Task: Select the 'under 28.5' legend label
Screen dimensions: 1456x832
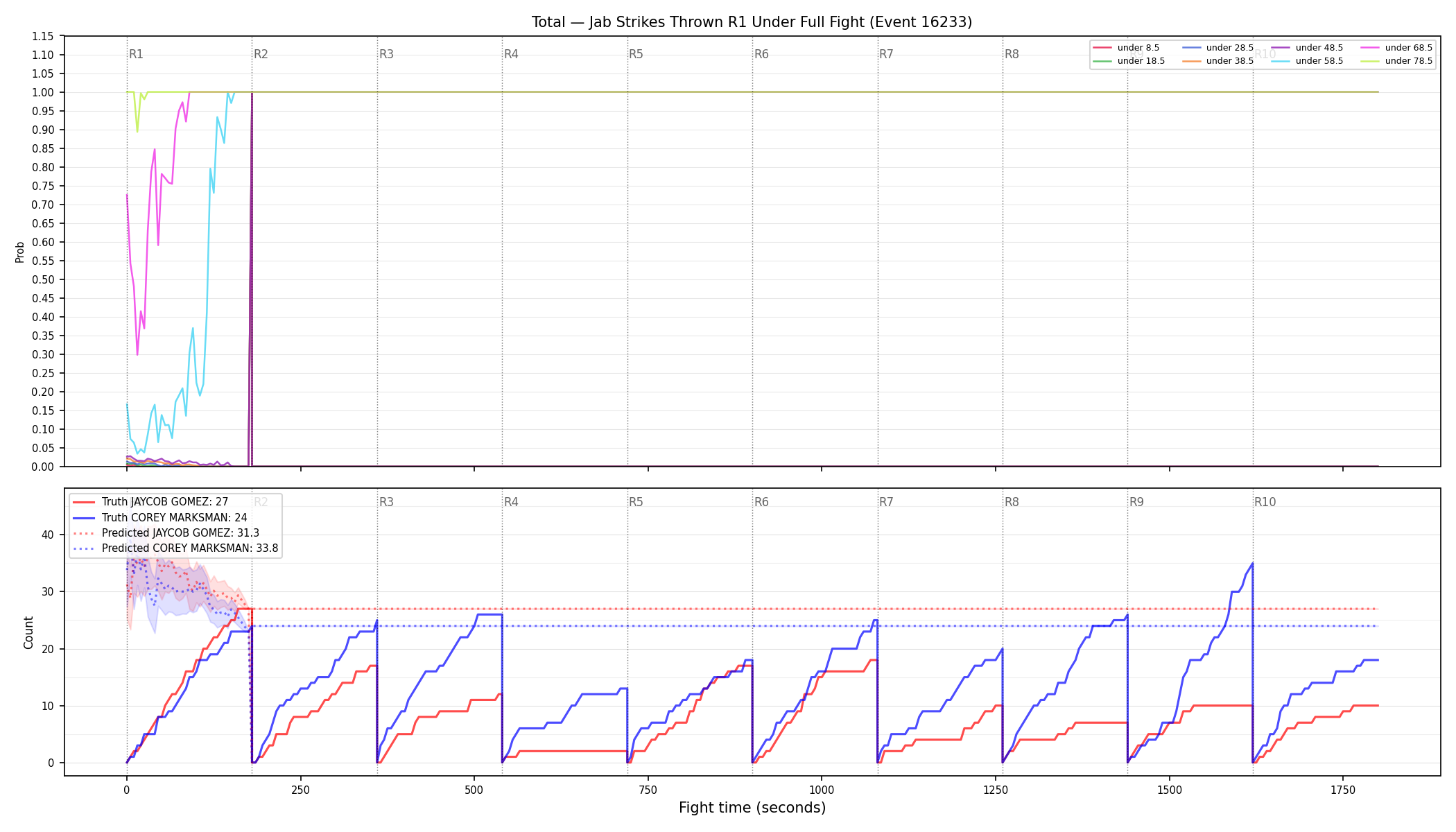Action: point(1230,48)
